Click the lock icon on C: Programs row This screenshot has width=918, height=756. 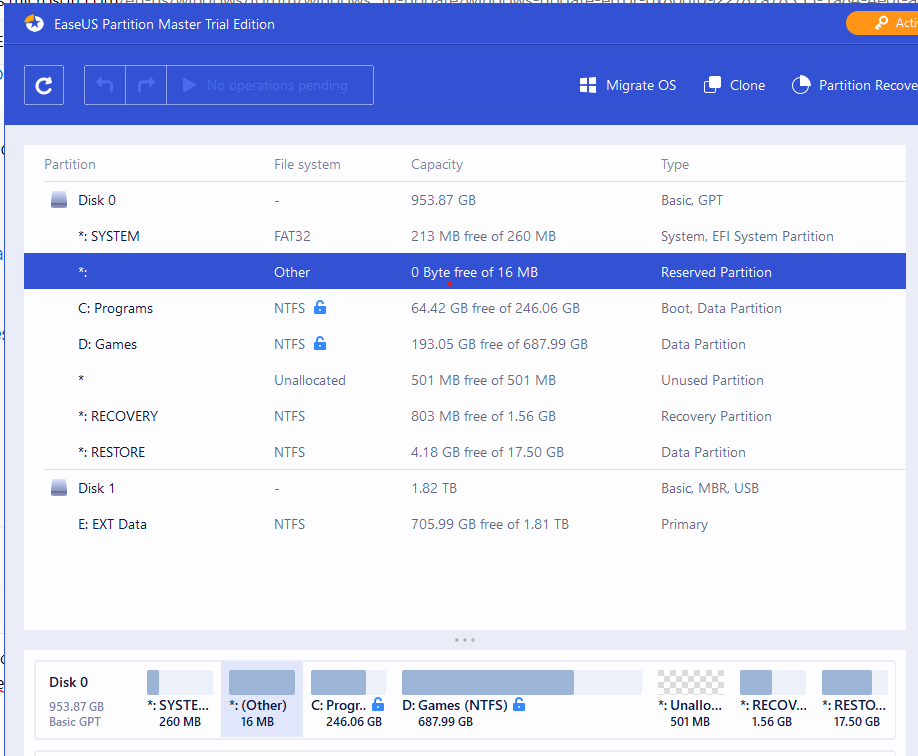click(320, 307)
